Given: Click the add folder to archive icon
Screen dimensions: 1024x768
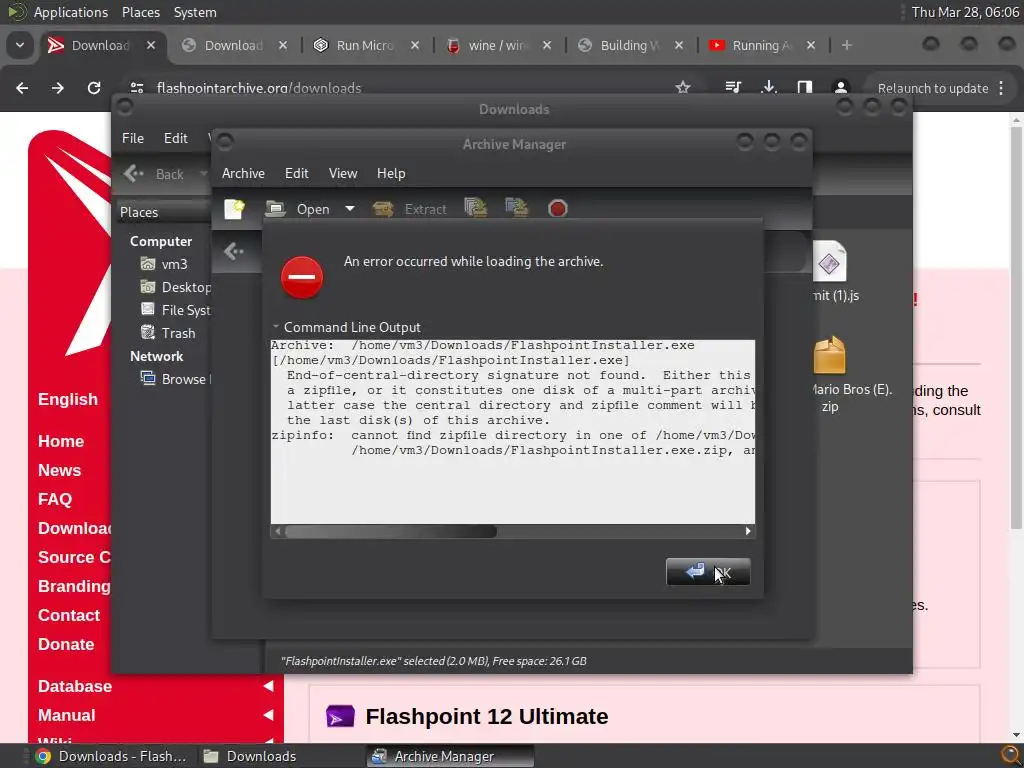Looking at the screenshot, I should 516,208.
